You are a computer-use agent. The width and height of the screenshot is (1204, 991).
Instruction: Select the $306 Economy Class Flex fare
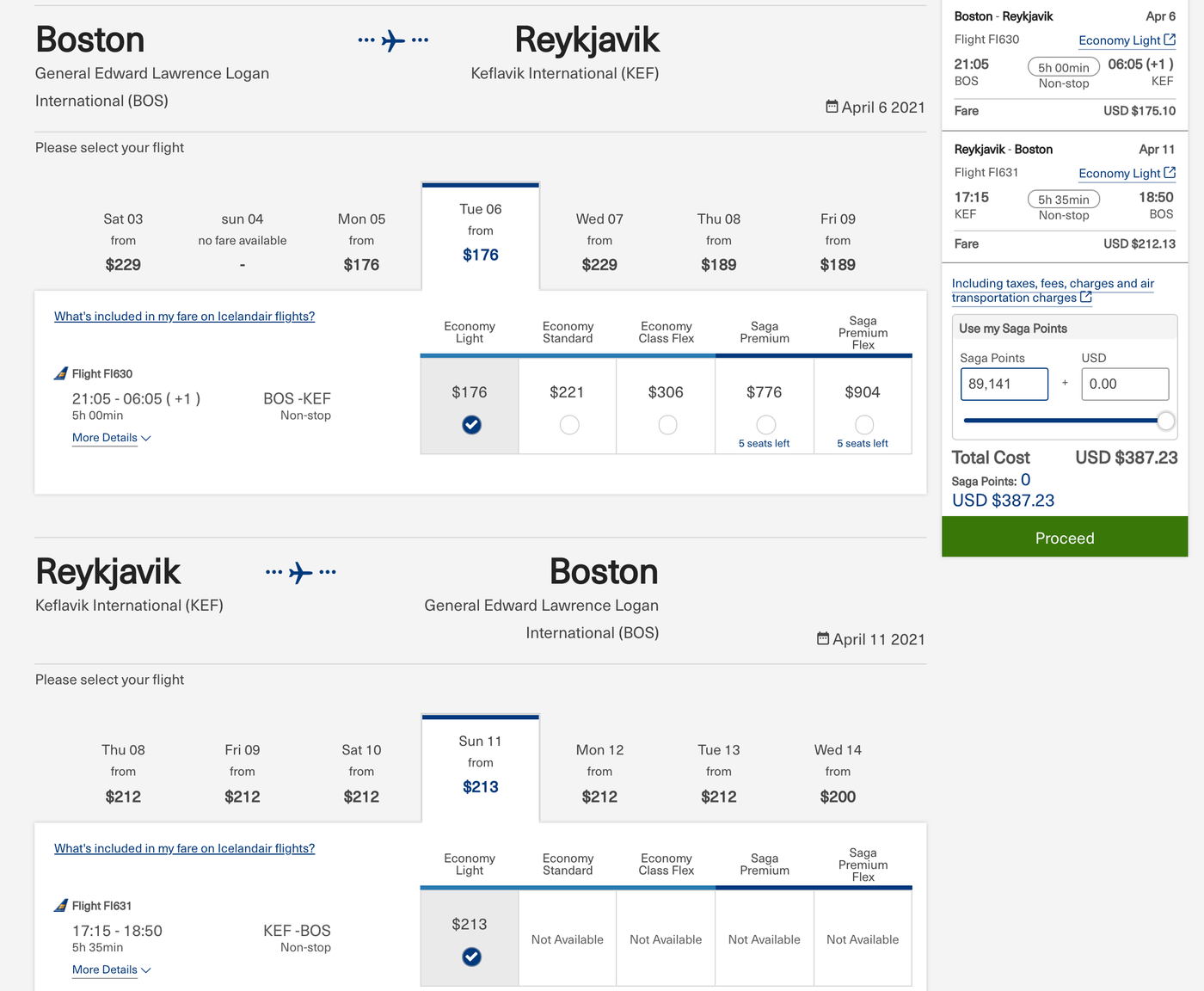(x=667, y=424)
